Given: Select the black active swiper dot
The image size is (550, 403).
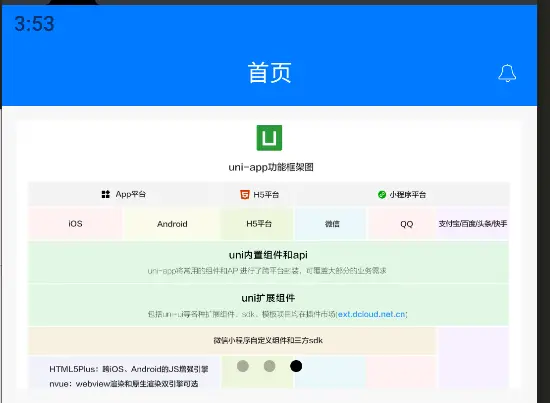Looking at the screenshot, I should click(x=296, y=366).
